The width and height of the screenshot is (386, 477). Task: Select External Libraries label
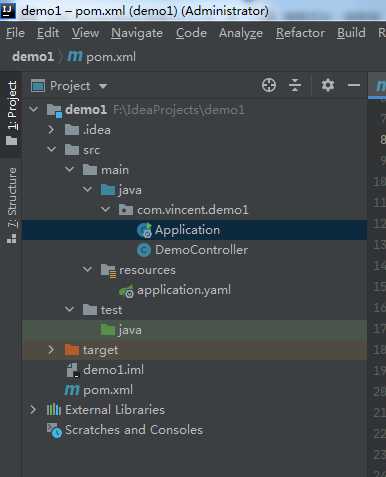pos(115,410)
